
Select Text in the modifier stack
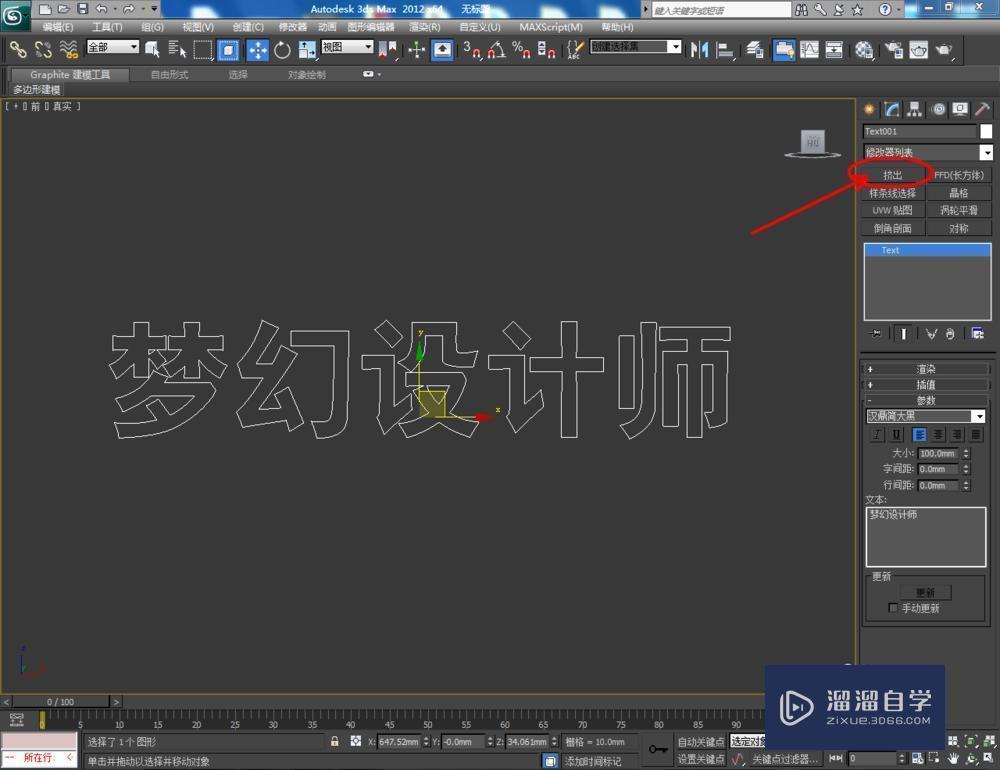point(890,250)
